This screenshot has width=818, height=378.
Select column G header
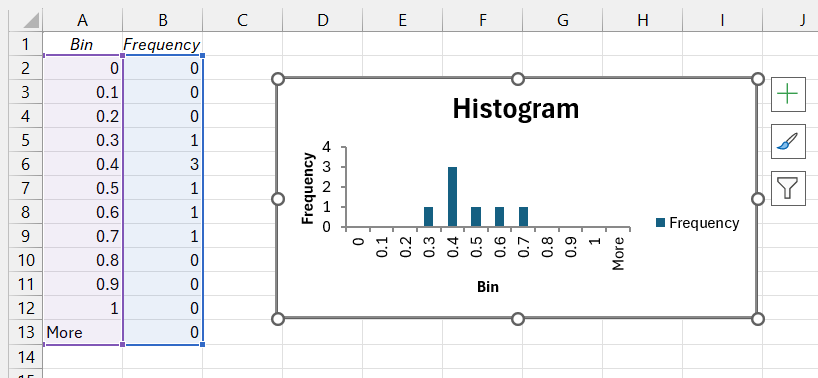click(562, 20)
